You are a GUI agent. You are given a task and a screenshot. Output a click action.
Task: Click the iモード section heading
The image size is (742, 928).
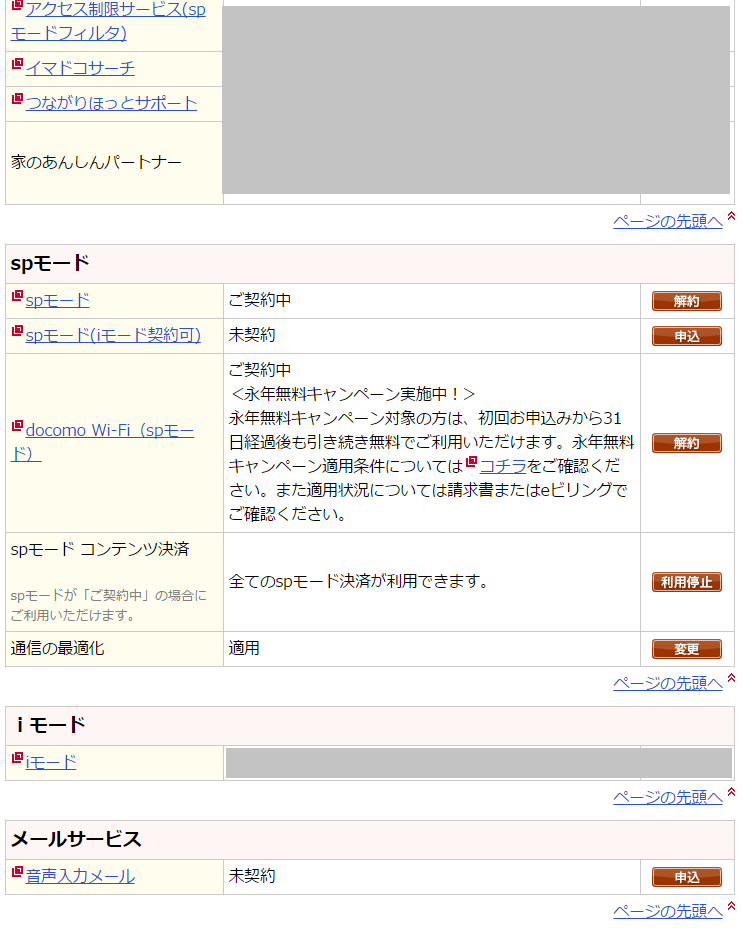click(50, 725)
